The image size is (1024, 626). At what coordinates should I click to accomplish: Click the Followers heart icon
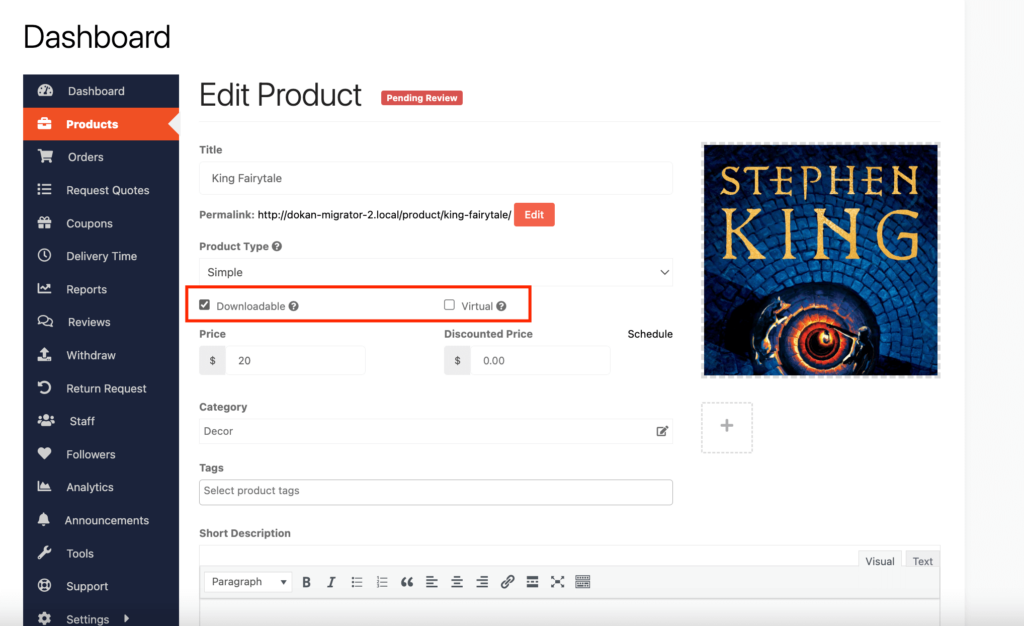click(44, 454)
